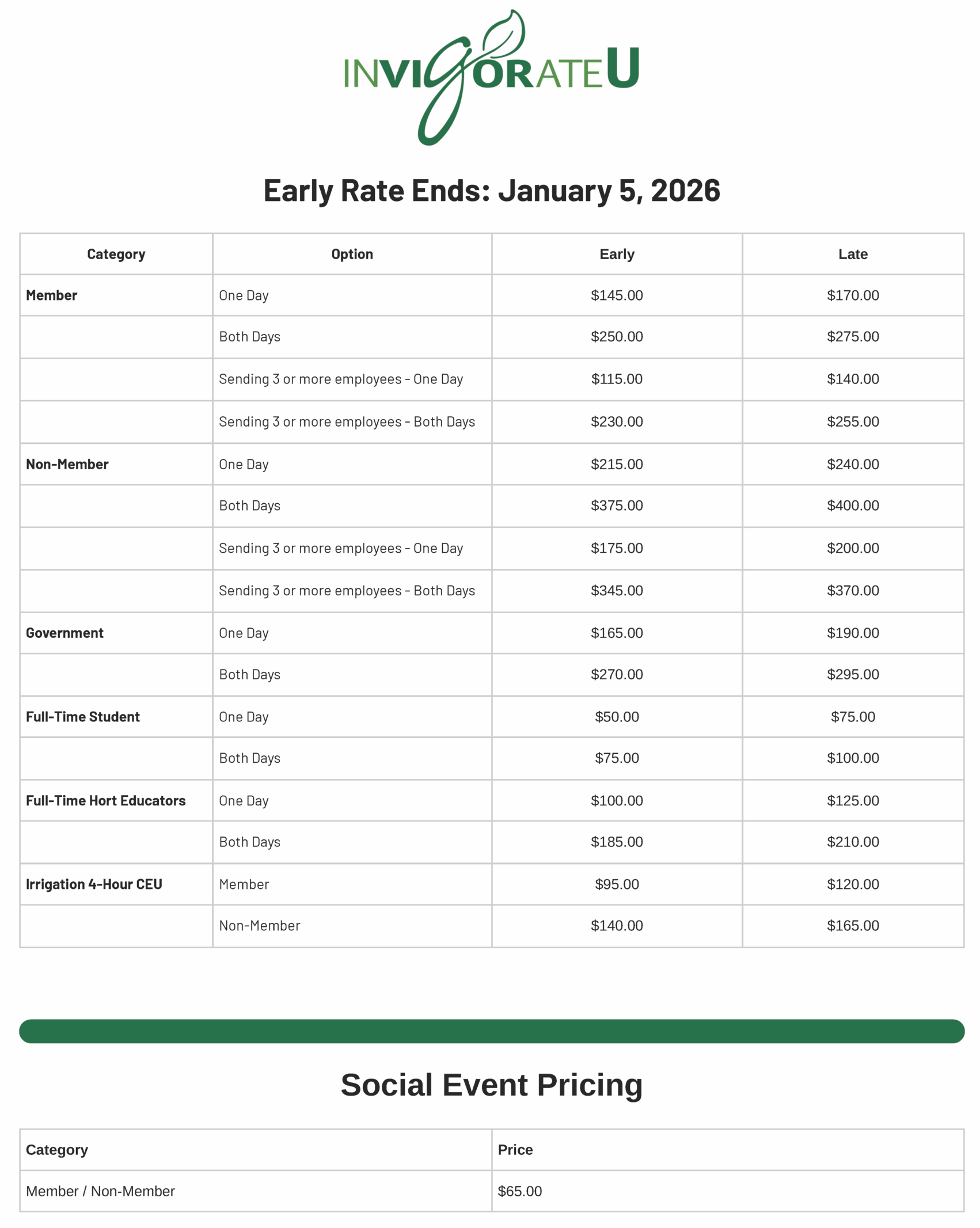Click the Late column header

pyautogui.click(x=852, y=254)
